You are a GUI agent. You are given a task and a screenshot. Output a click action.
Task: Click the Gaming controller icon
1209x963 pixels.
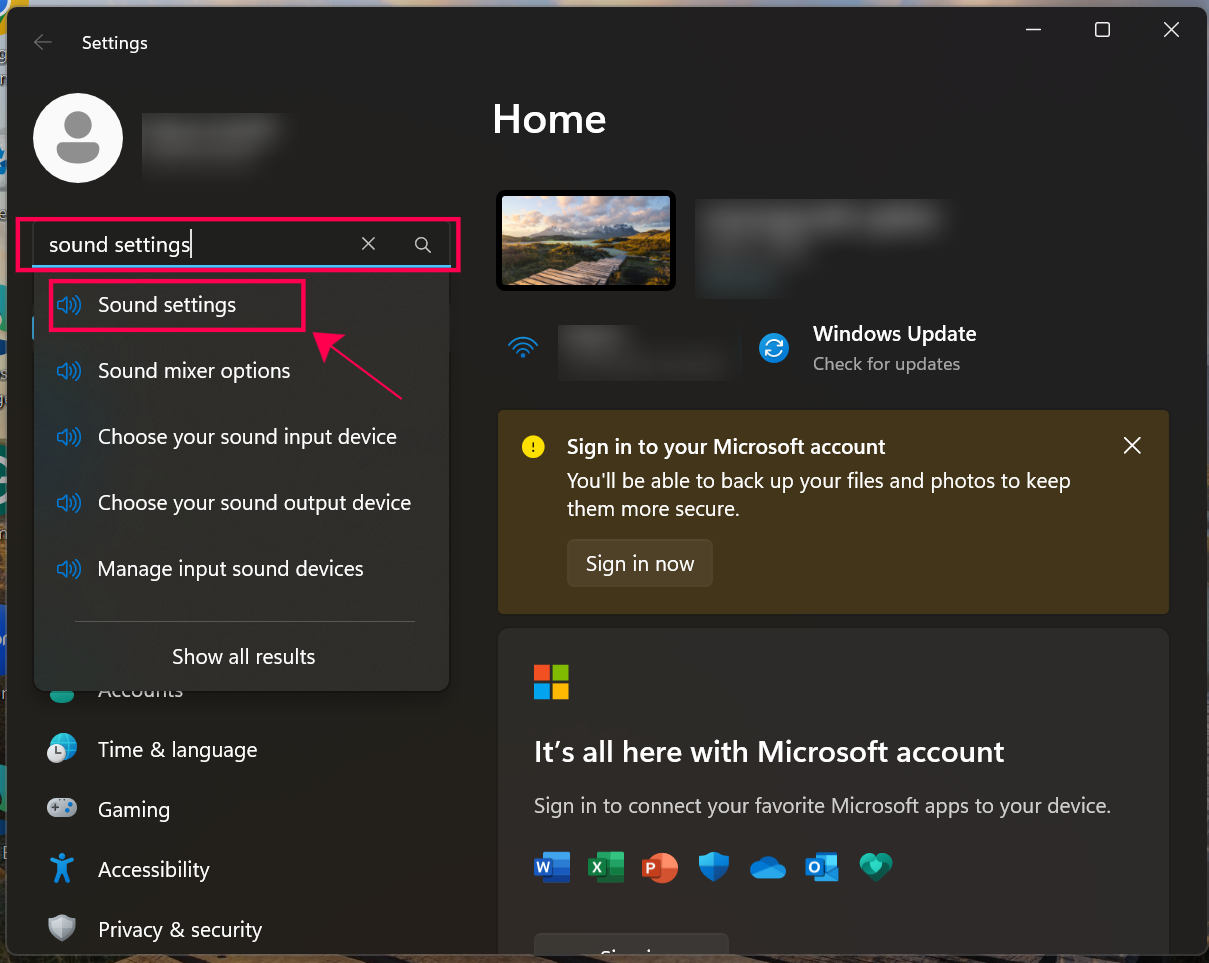[x=62, y=808]
